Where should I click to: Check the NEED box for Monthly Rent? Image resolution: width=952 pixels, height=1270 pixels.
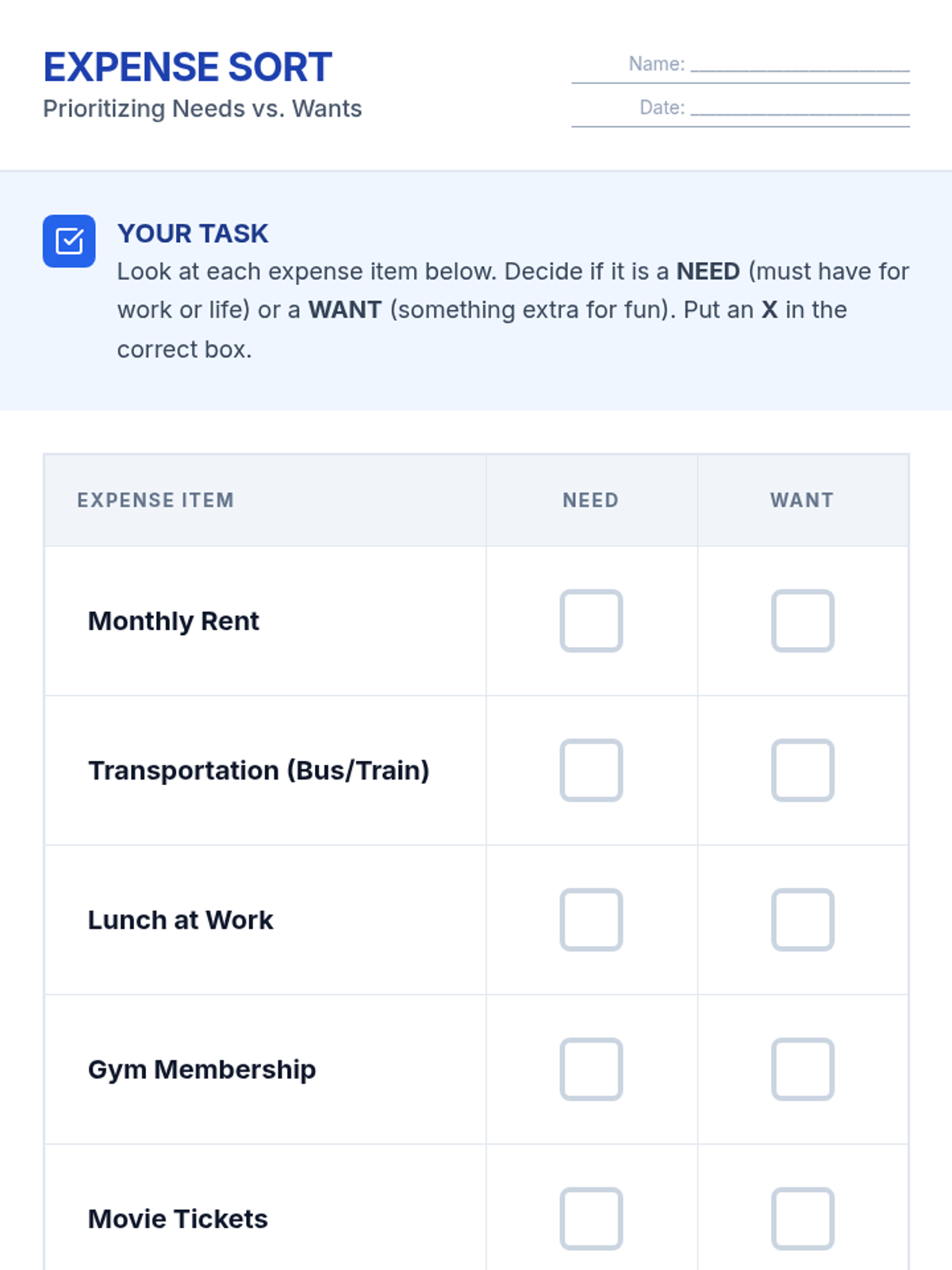tap(591, 621)
